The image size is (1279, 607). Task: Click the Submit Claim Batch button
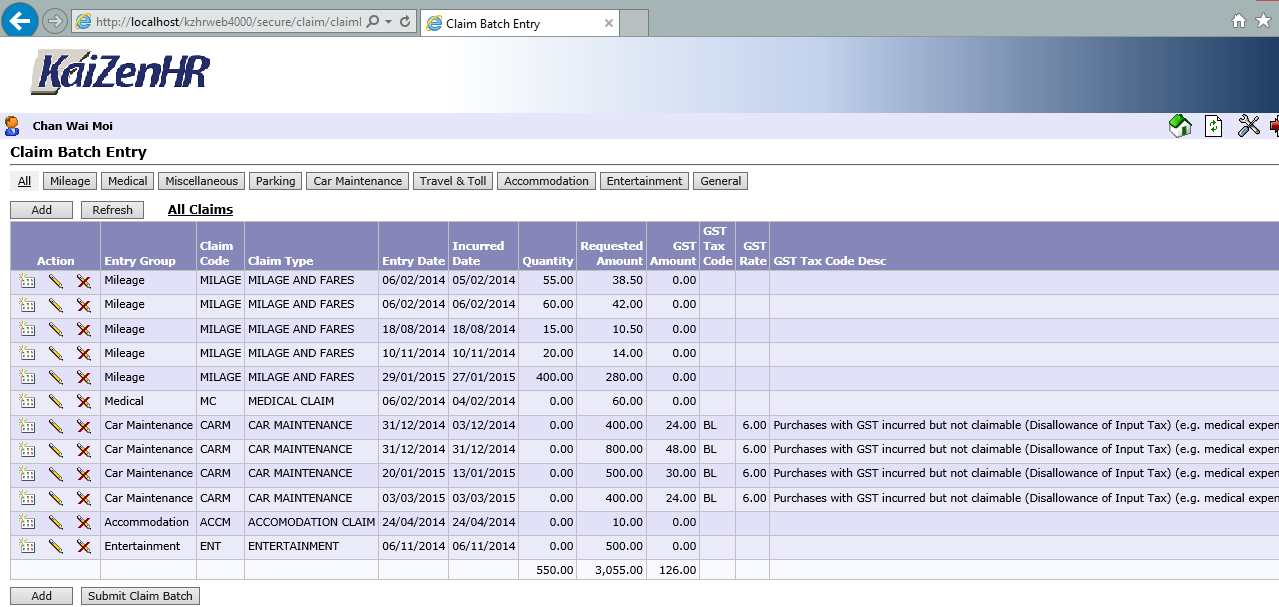pos(140,595)
